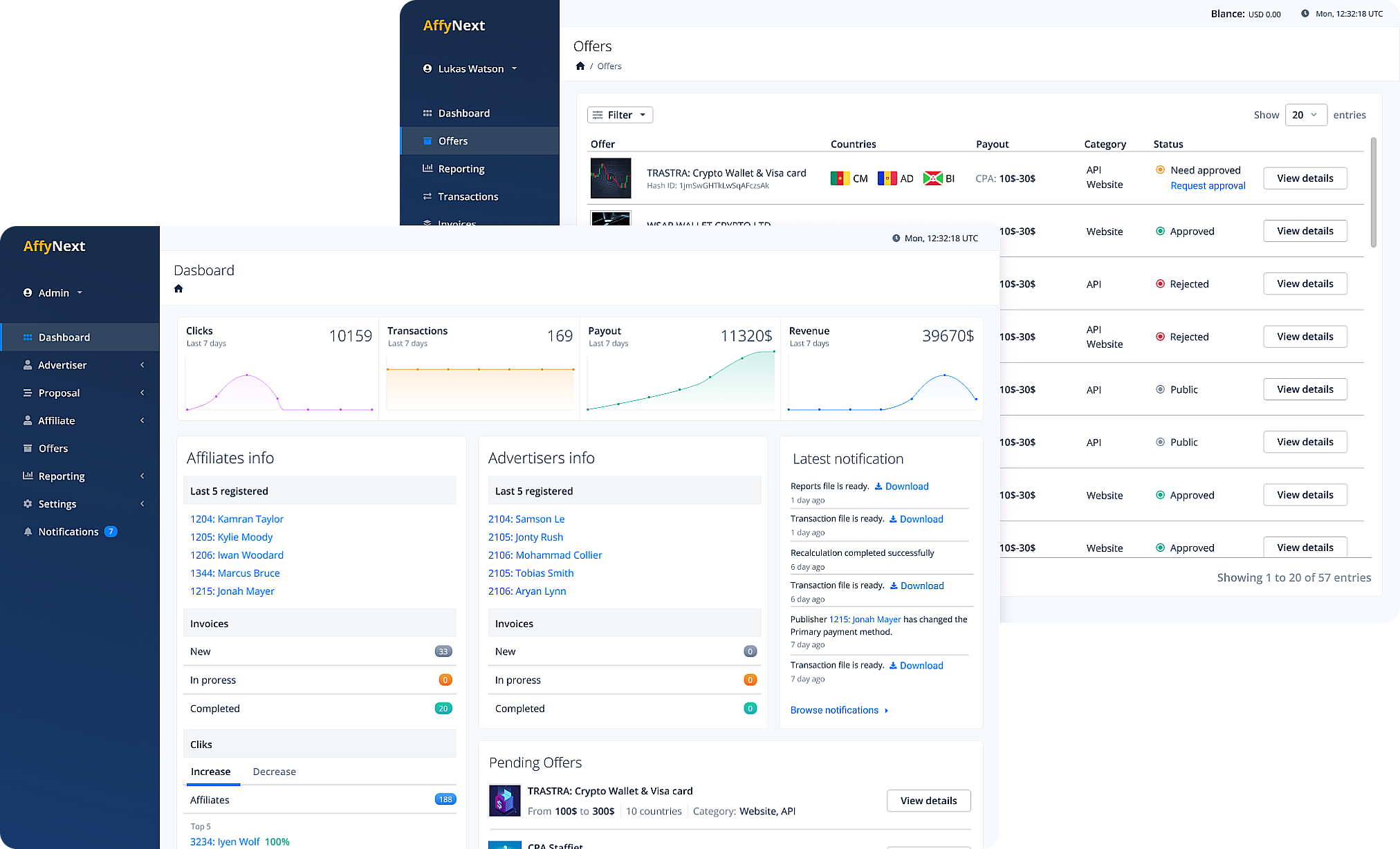Click scrollbar in Offers table
Screen dimensions: 1400x849
1374,192
